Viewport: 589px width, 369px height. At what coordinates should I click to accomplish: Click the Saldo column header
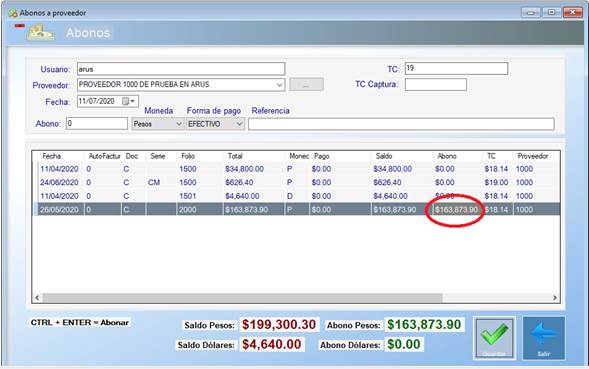(384, 156)
